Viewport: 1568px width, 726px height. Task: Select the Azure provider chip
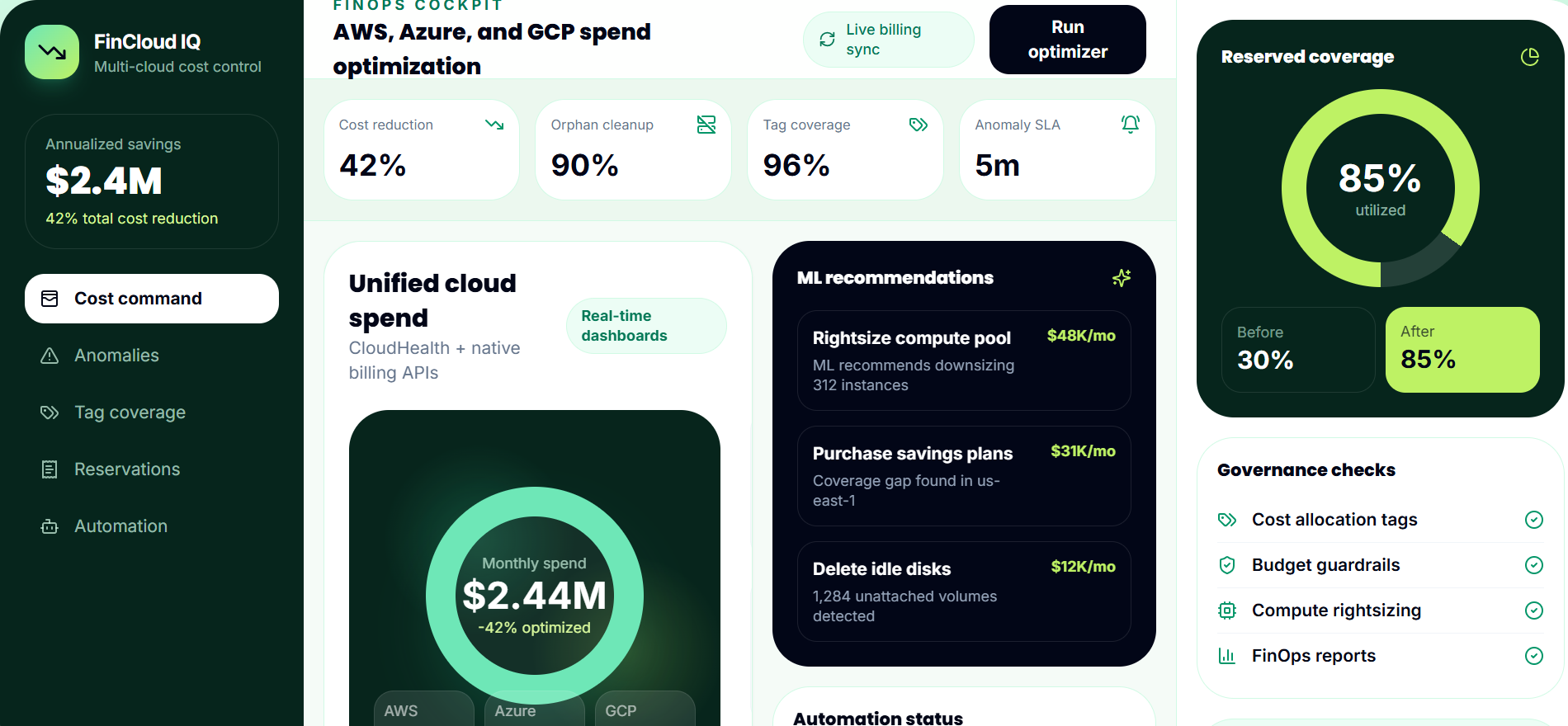point(535,709)
